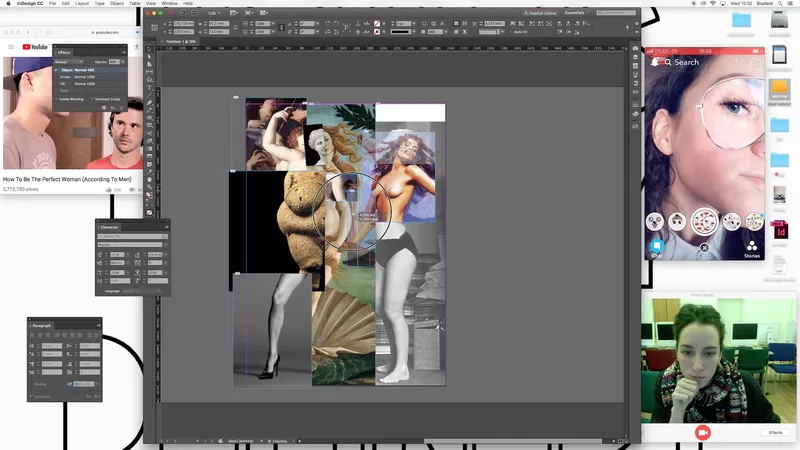Screen dimensions: 800x450
Task: Click the stroke color swatch in control bar
Action: pyautogui.click(x=377, y=32)
